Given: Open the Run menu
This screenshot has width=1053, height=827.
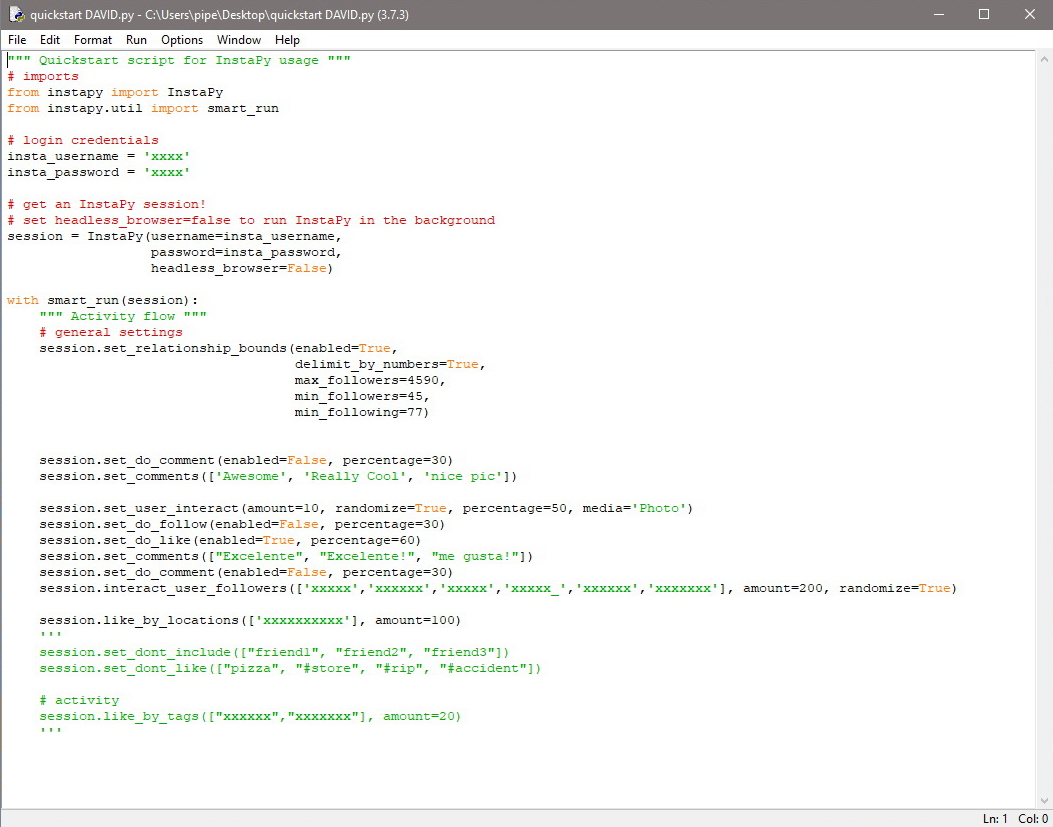Looking at the screenshot, I should [x=136, y=40].
